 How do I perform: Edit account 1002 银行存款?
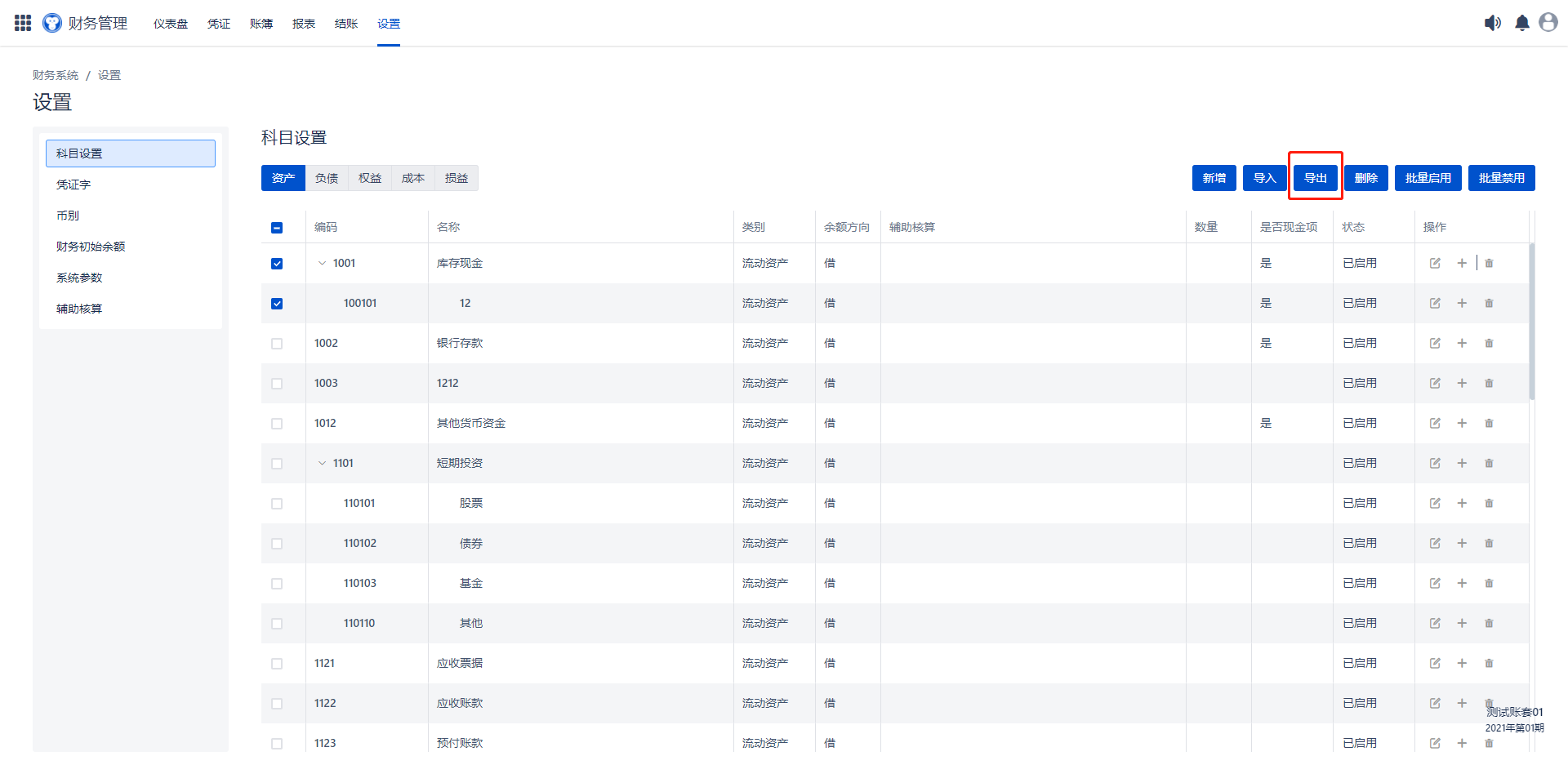pyautogui.click(x=1435, y=343)
